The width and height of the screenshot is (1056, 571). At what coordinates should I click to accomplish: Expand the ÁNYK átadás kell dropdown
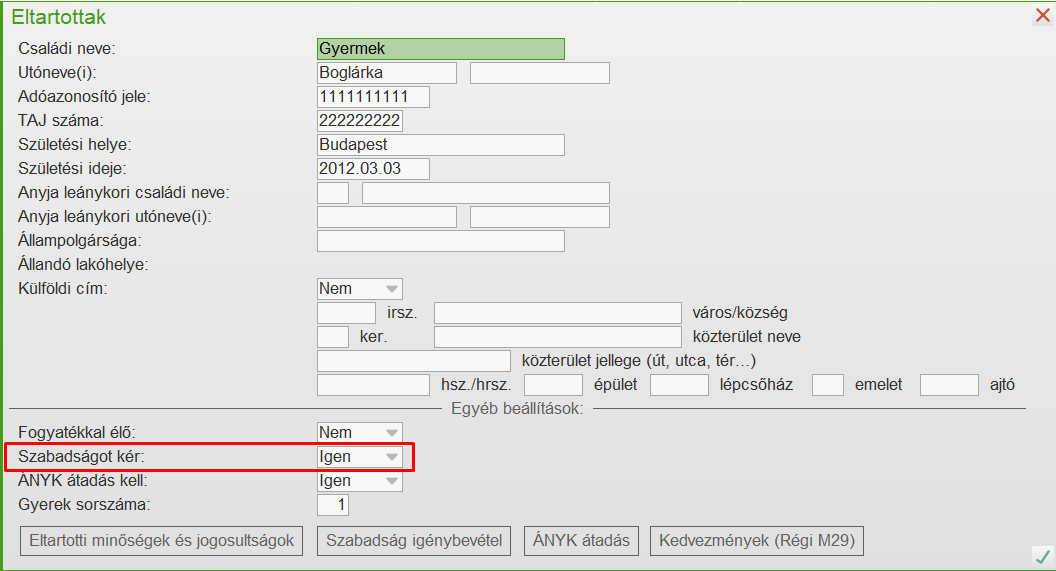point(360,481)
